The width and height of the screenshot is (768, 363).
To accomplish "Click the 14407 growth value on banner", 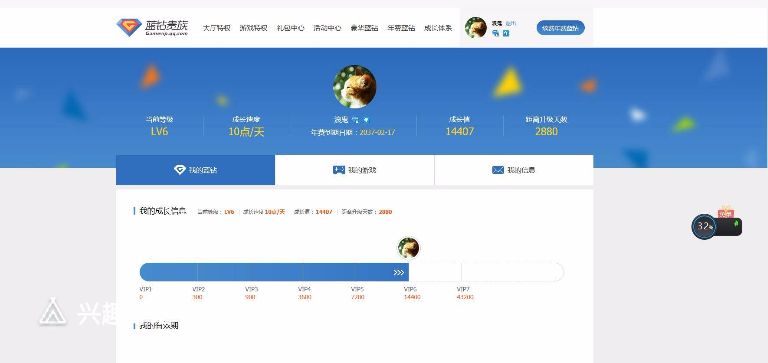I will [x=459, y=131].
